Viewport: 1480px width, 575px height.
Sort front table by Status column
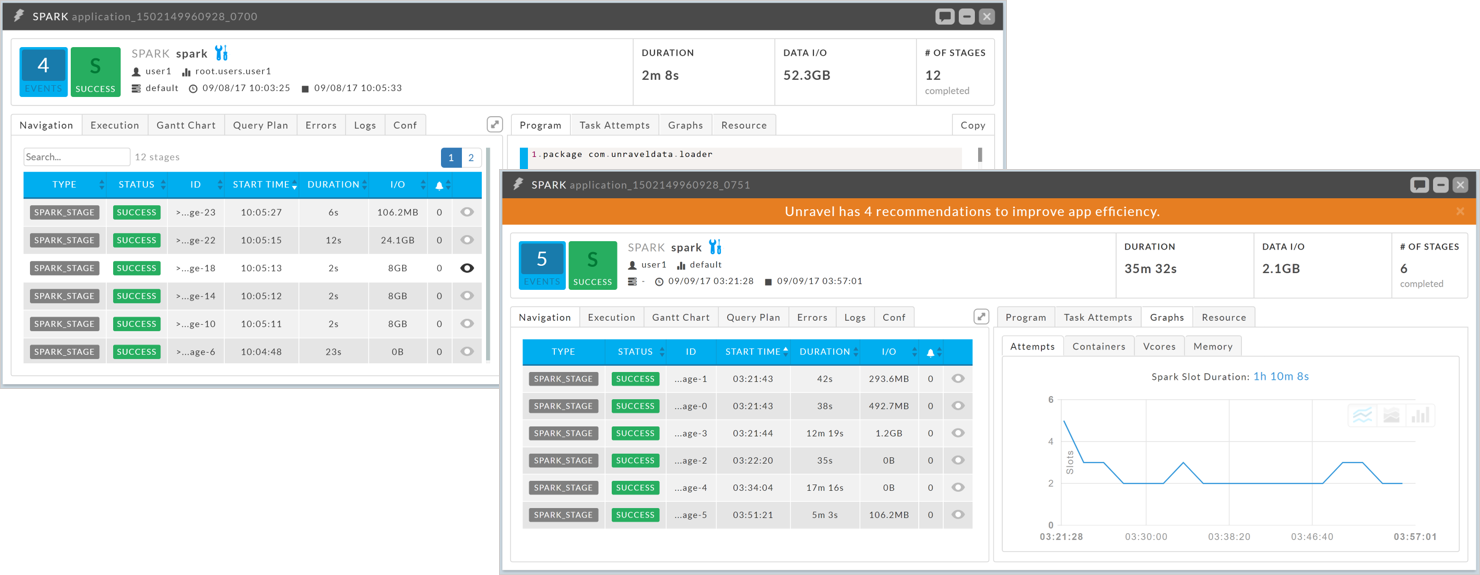635,352
